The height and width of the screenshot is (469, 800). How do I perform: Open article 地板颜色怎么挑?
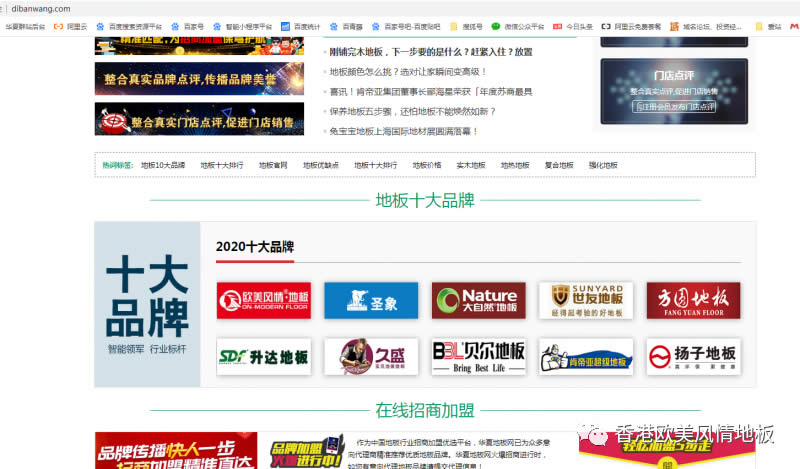[x=408, y=72]
